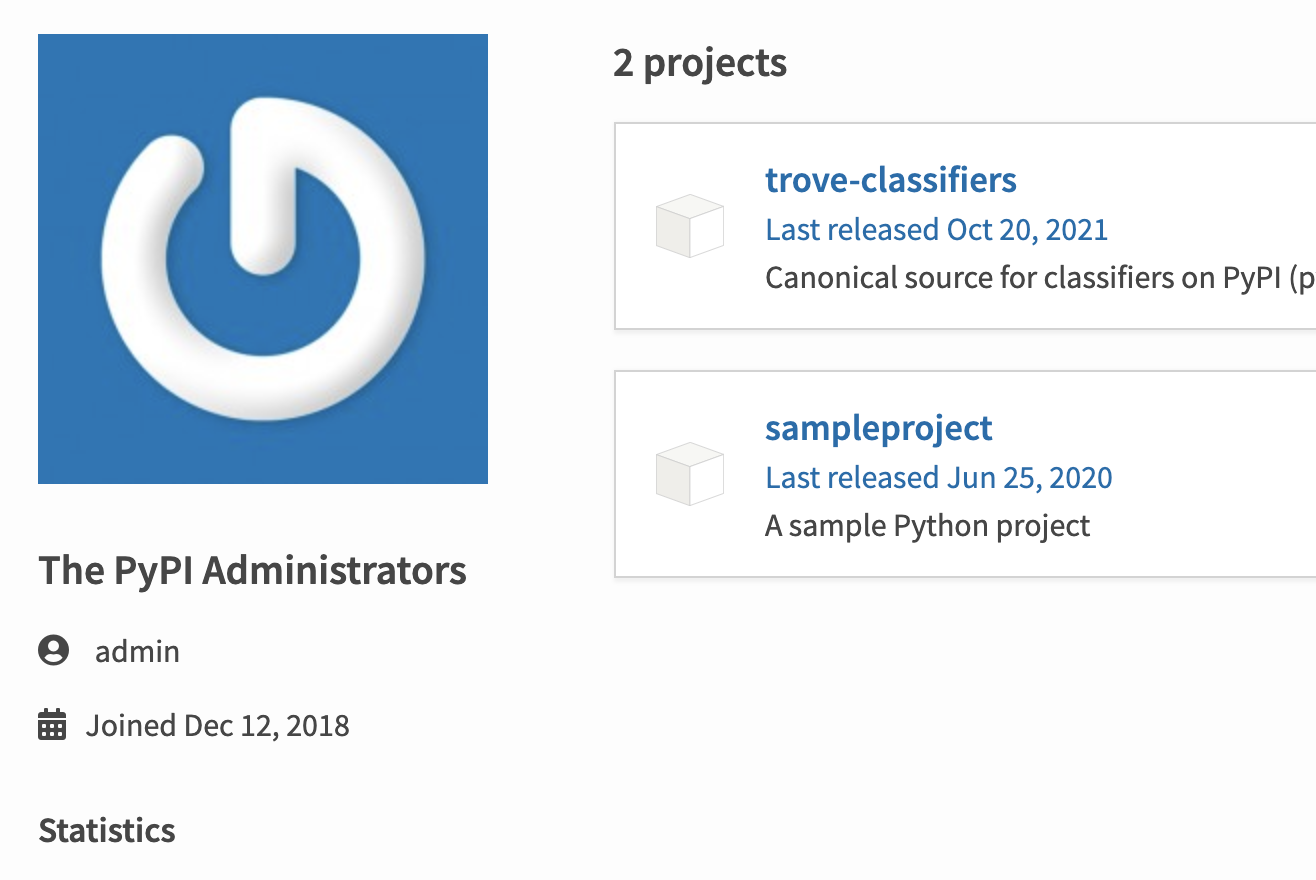Click the Statistics section heading
Screen dimensions: 1316x880
pyautogui.click(x=106, y=829)
